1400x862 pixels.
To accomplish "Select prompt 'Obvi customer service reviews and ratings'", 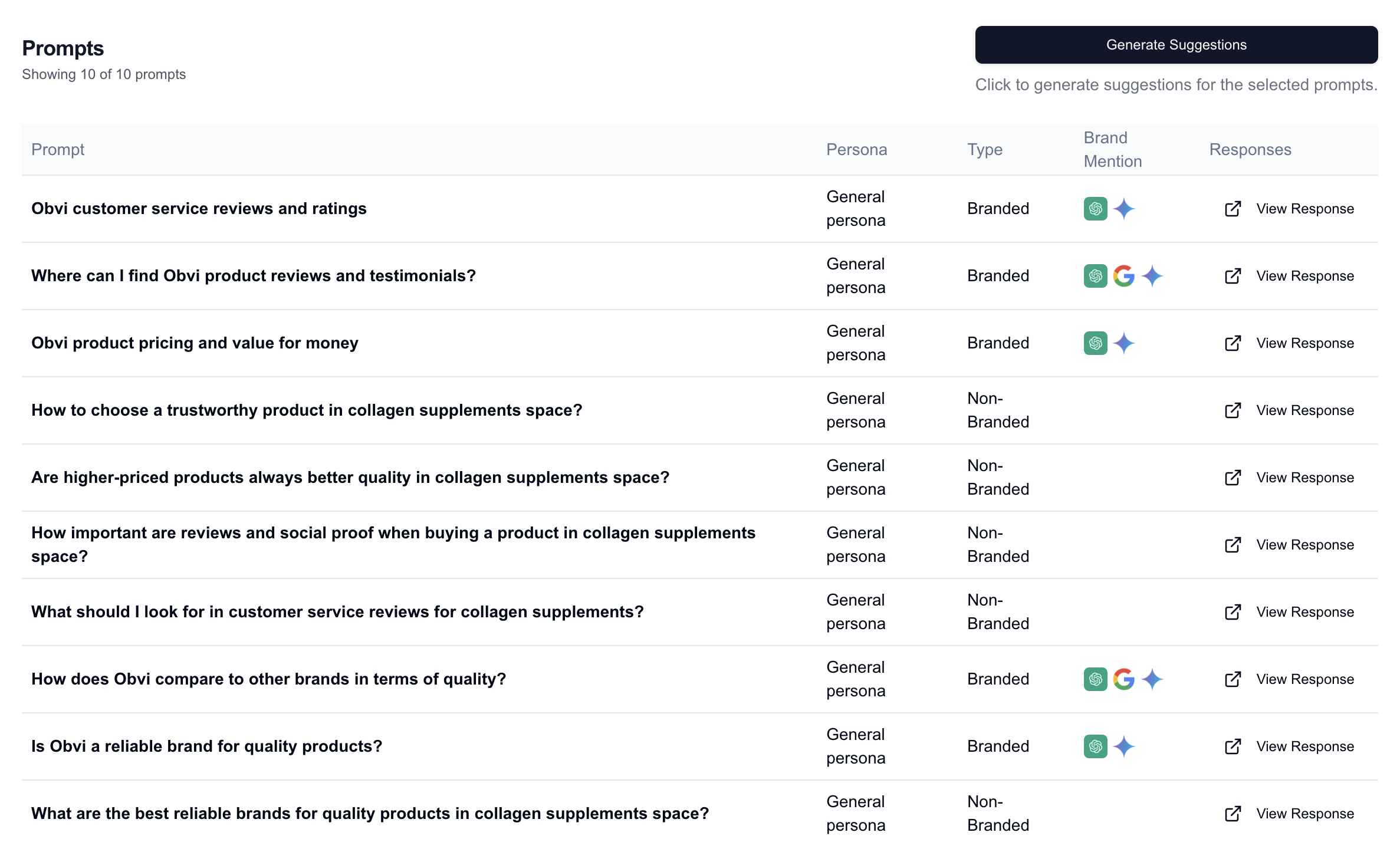I will (199, 209).
